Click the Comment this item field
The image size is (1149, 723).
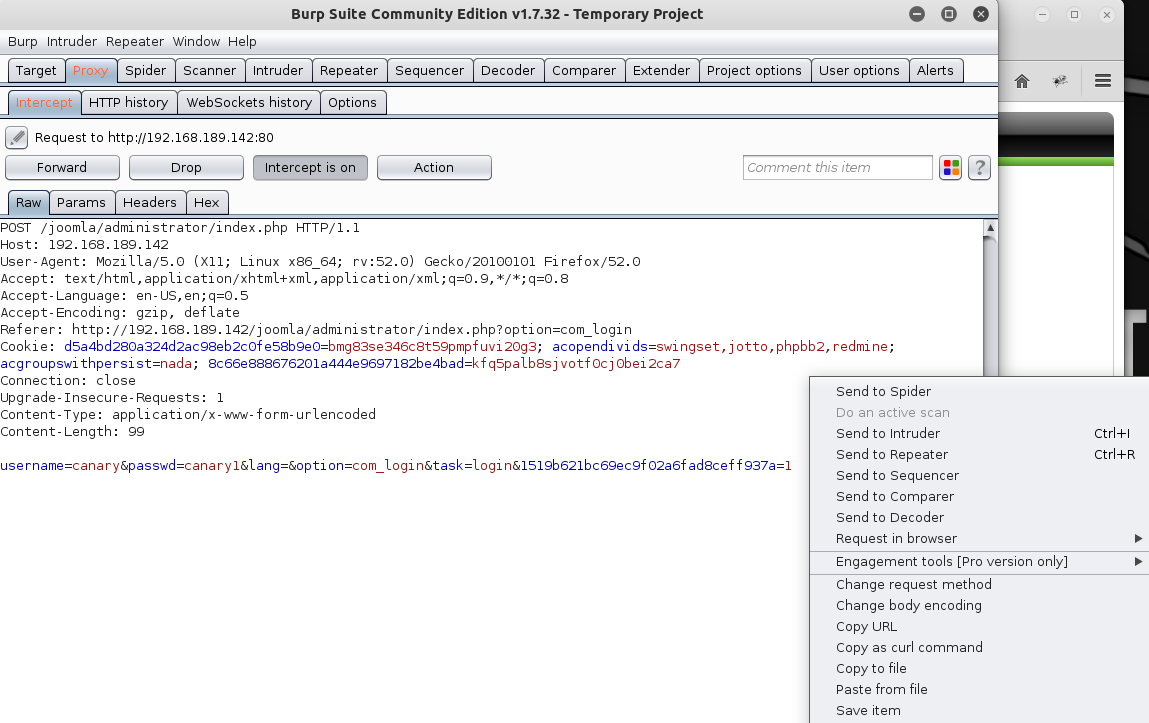838,168
